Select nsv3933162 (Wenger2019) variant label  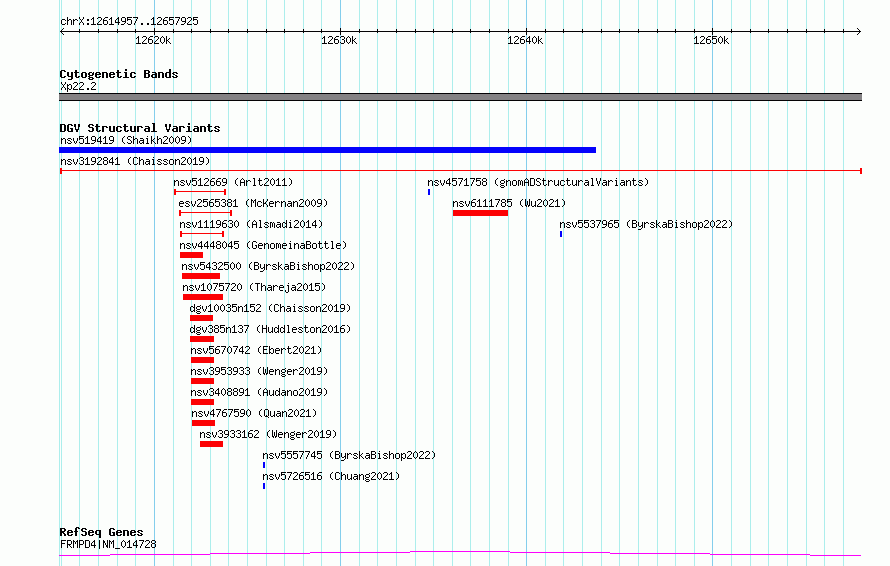tap(268, 434)
